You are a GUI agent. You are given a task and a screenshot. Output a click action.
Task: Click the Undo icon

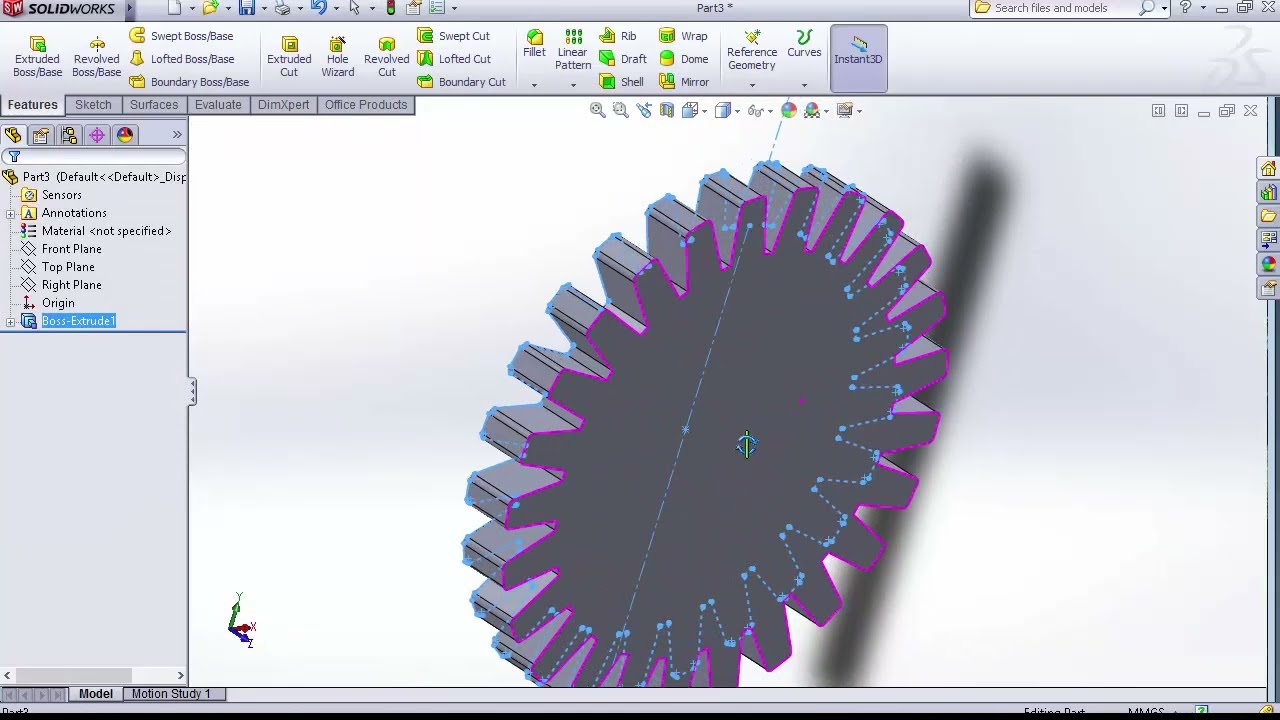317,8
